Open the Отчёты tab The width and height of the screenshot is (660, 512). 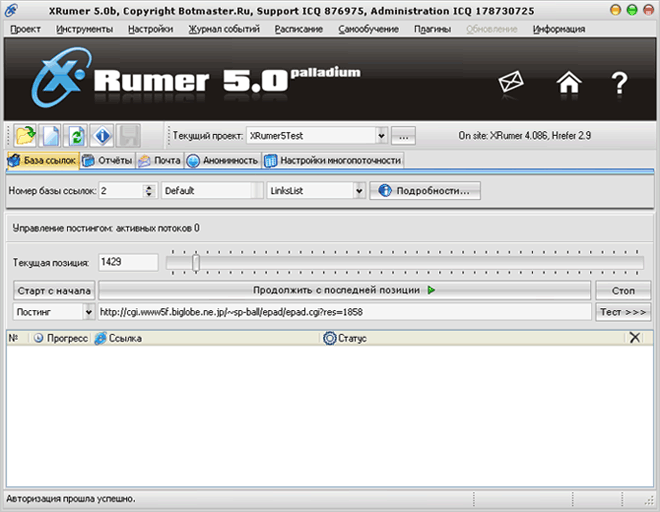pyautogui.click(x=107, y=160)
